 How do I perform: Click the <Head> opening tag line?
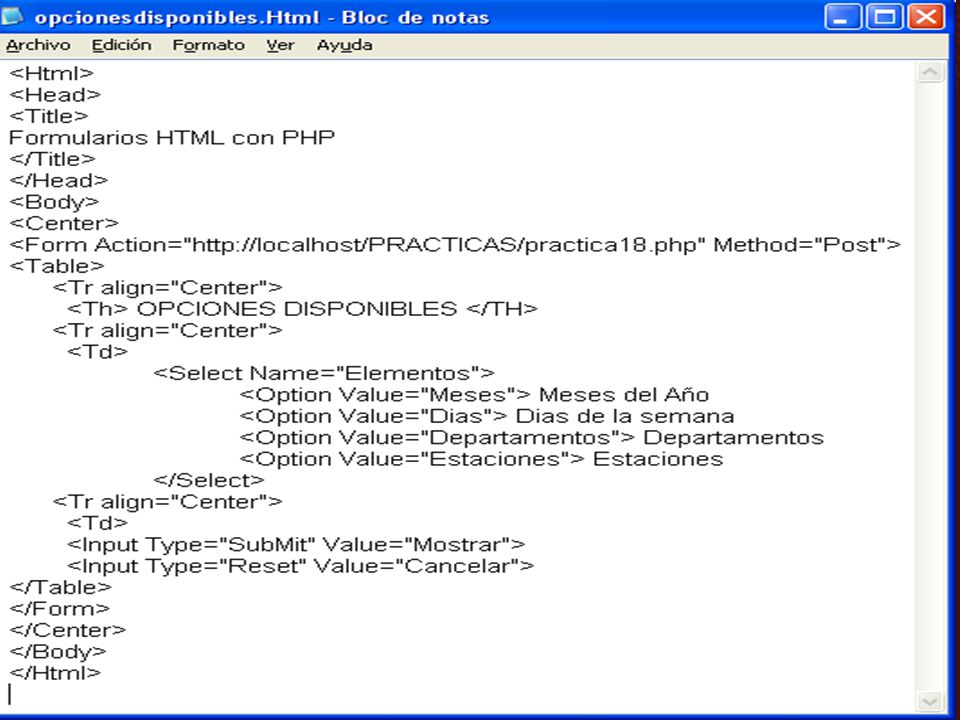55,95
